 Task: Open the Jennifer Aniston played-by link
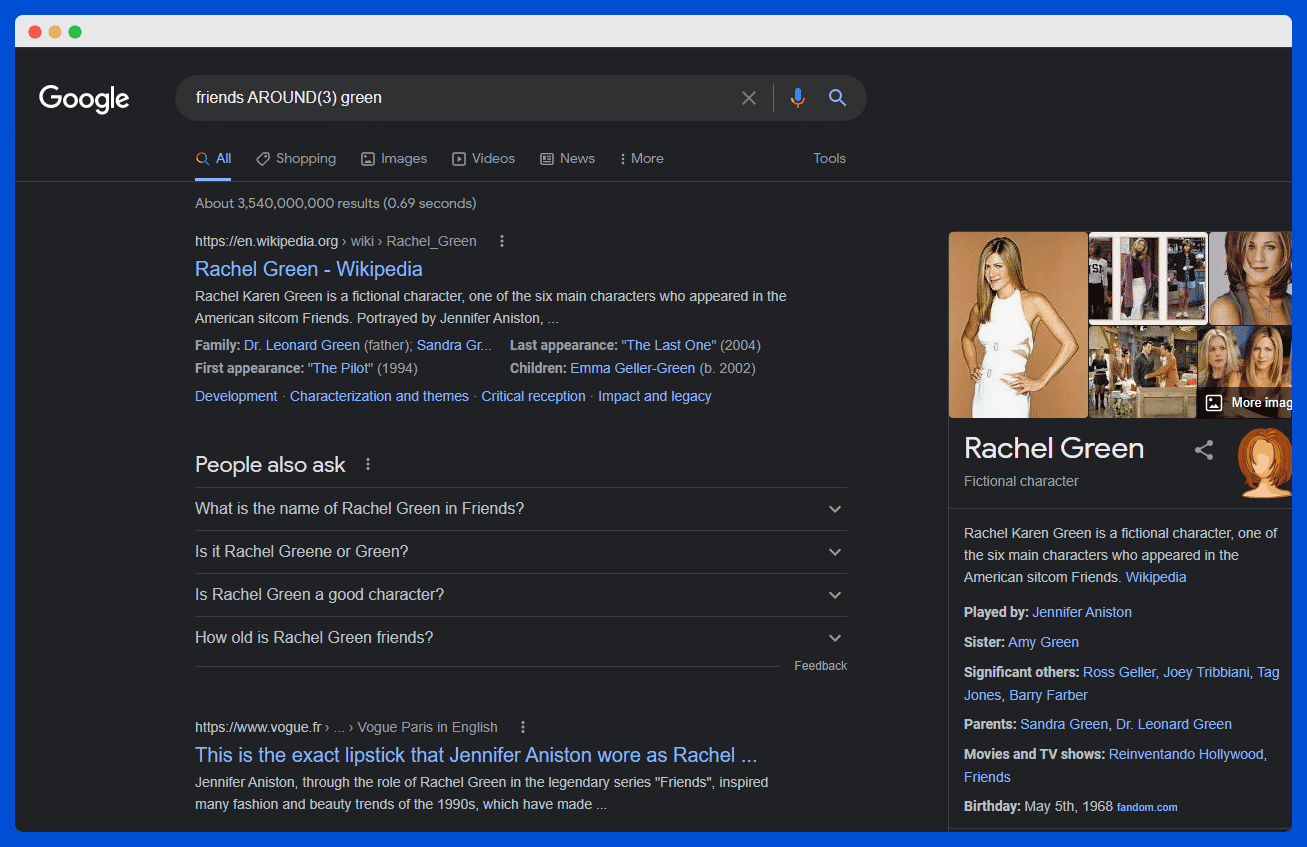[1082, 612]
